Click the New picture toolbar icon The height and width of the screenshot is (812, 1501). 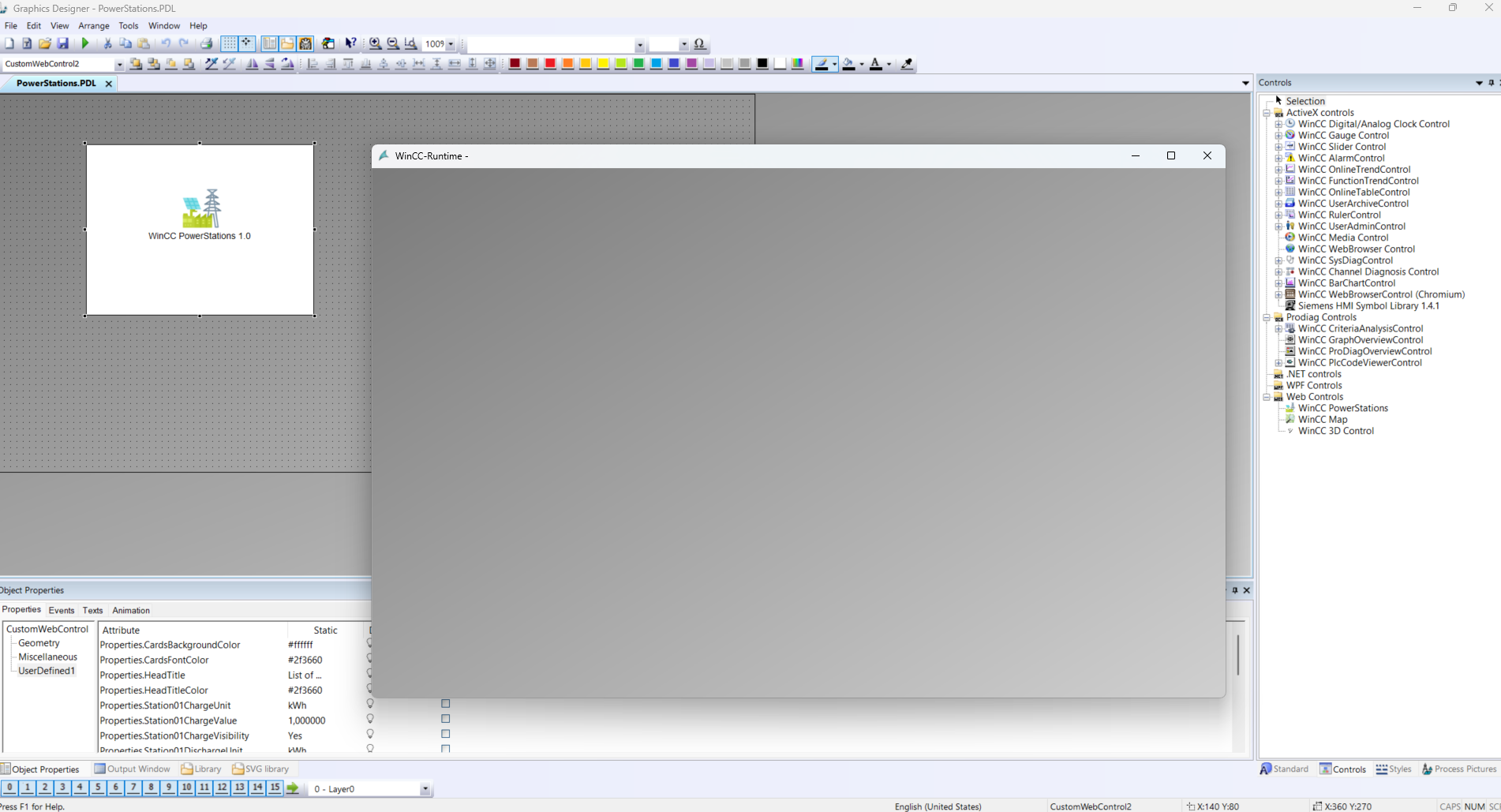(9, 44)
